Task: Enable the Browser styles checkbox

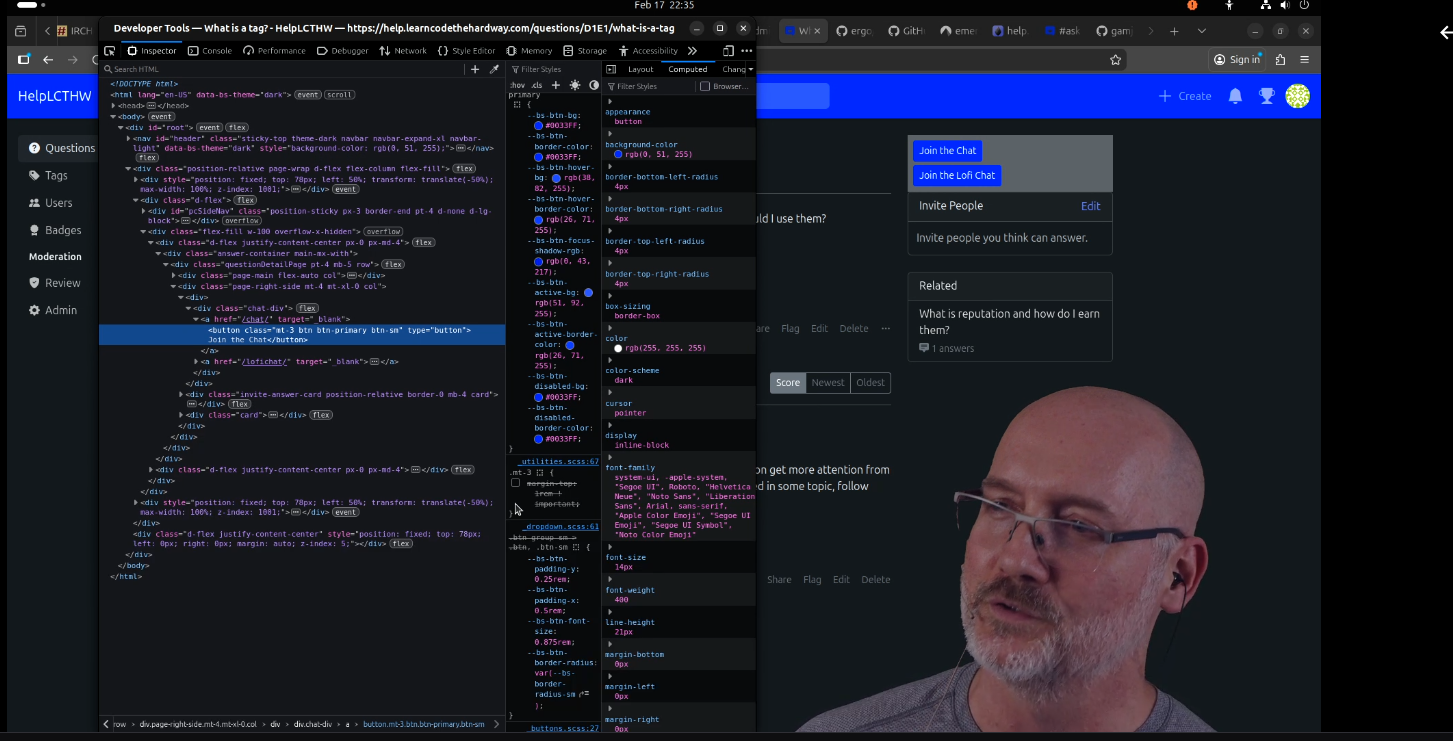Action: pyautogui.click(x=705, y=87)
